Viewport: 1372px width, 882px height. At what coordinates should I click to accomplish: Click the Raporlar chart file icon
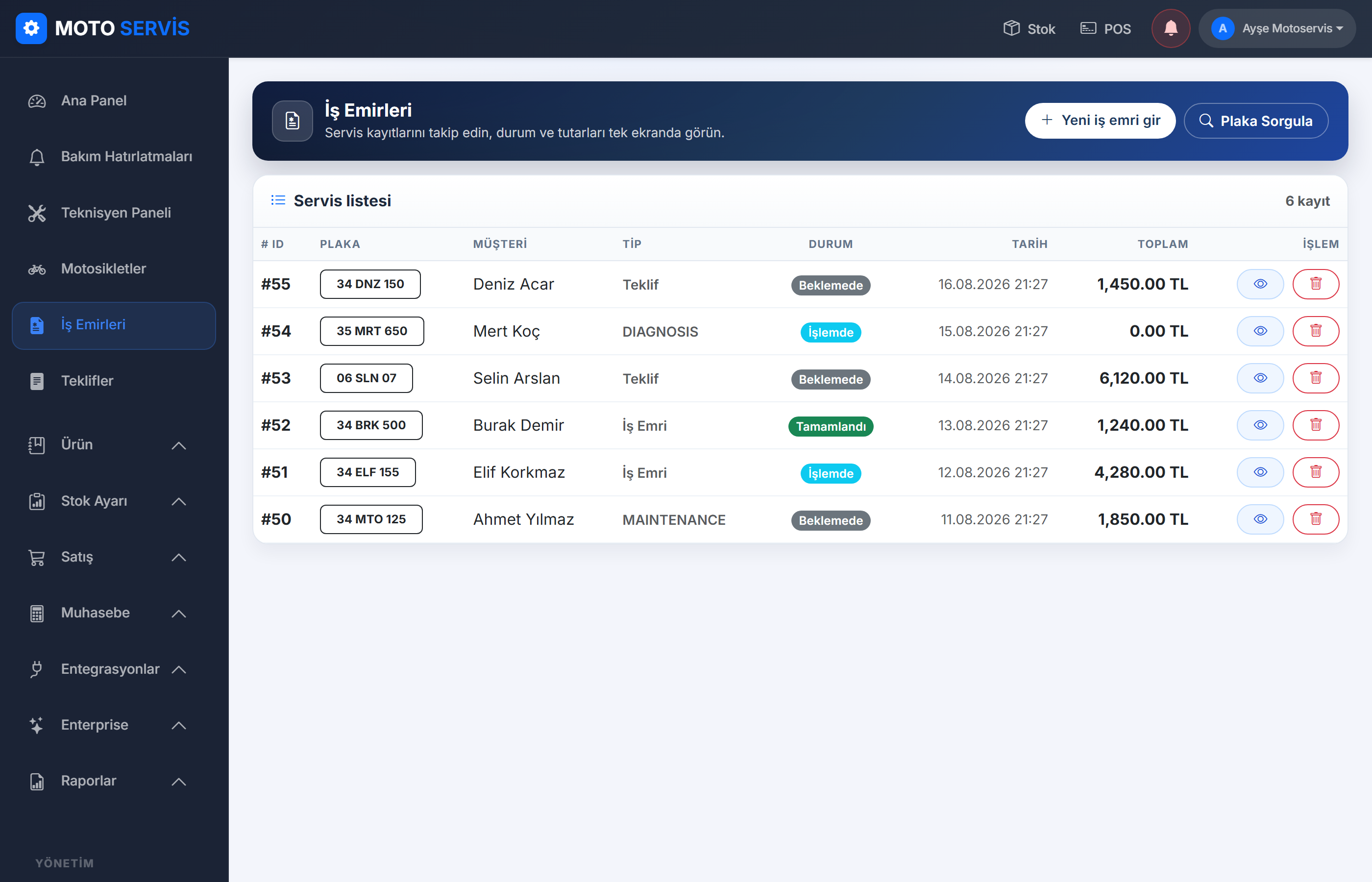coord(37,781)
